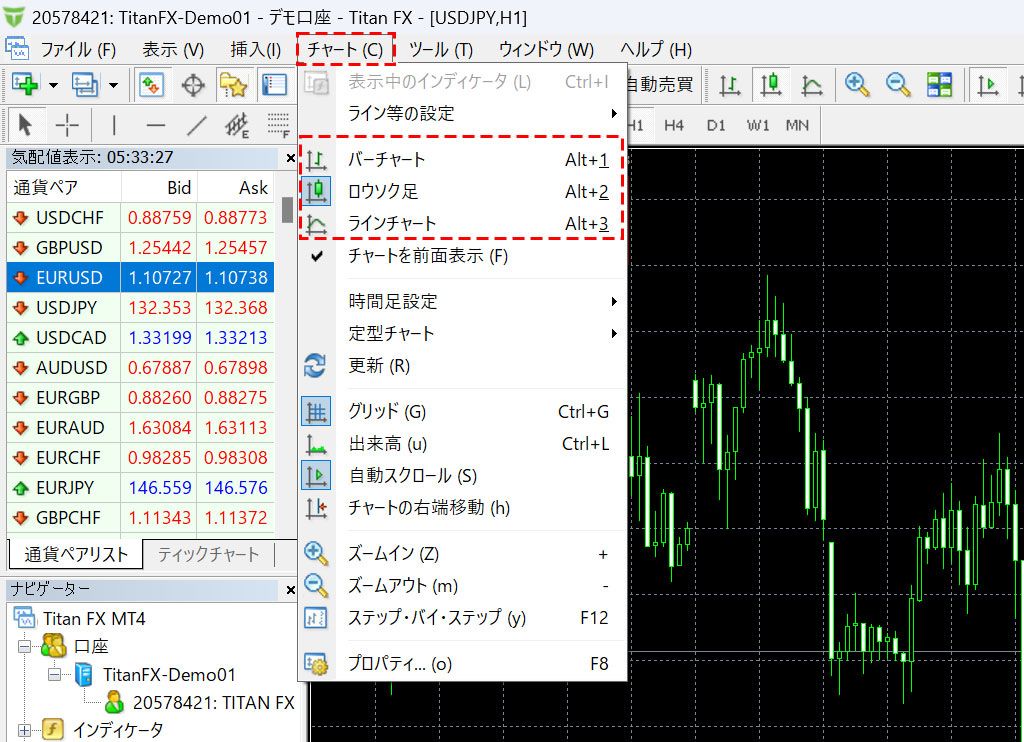Pick the trendline drawing tool

coord(197,125)
